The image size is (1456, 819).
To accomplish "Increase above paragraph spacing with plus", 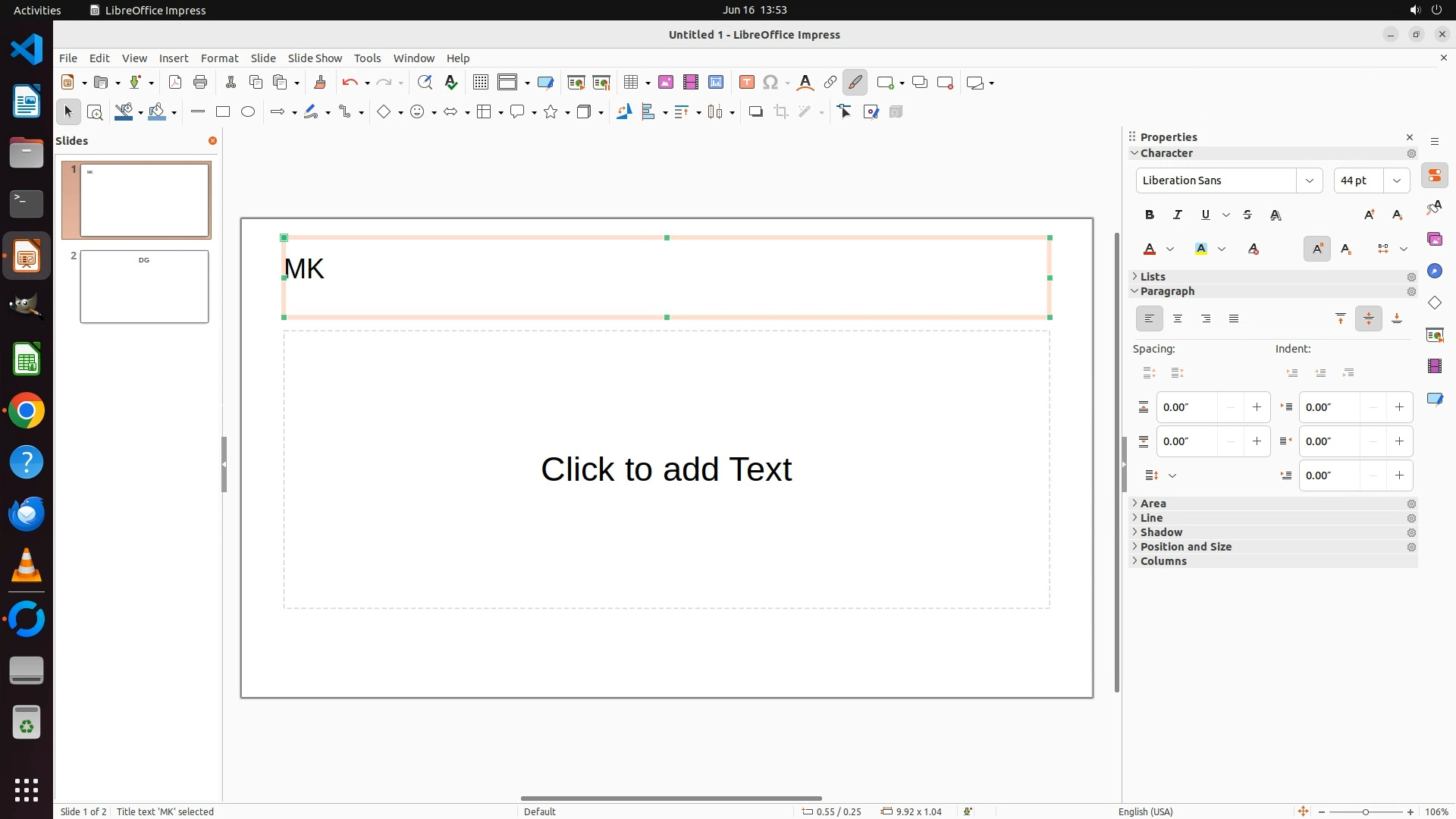I will click(x=1257, y=407).
